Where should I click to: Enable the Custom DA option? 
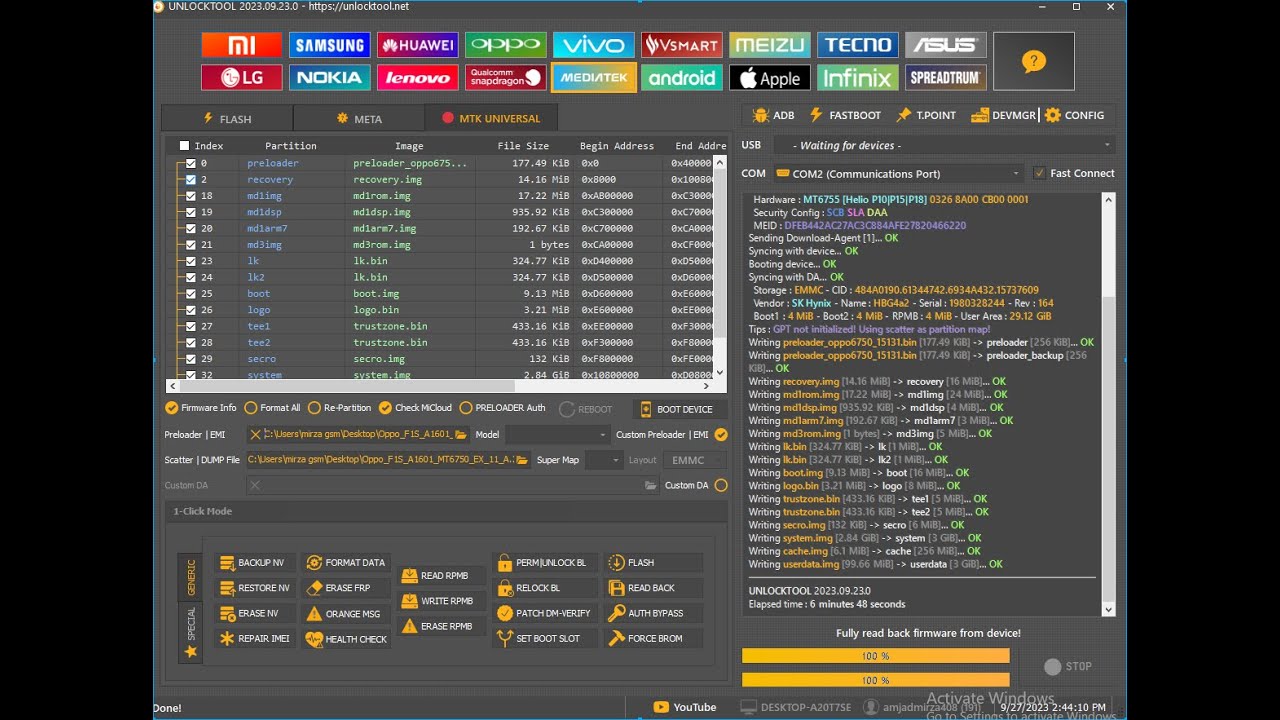click(721, 486)
